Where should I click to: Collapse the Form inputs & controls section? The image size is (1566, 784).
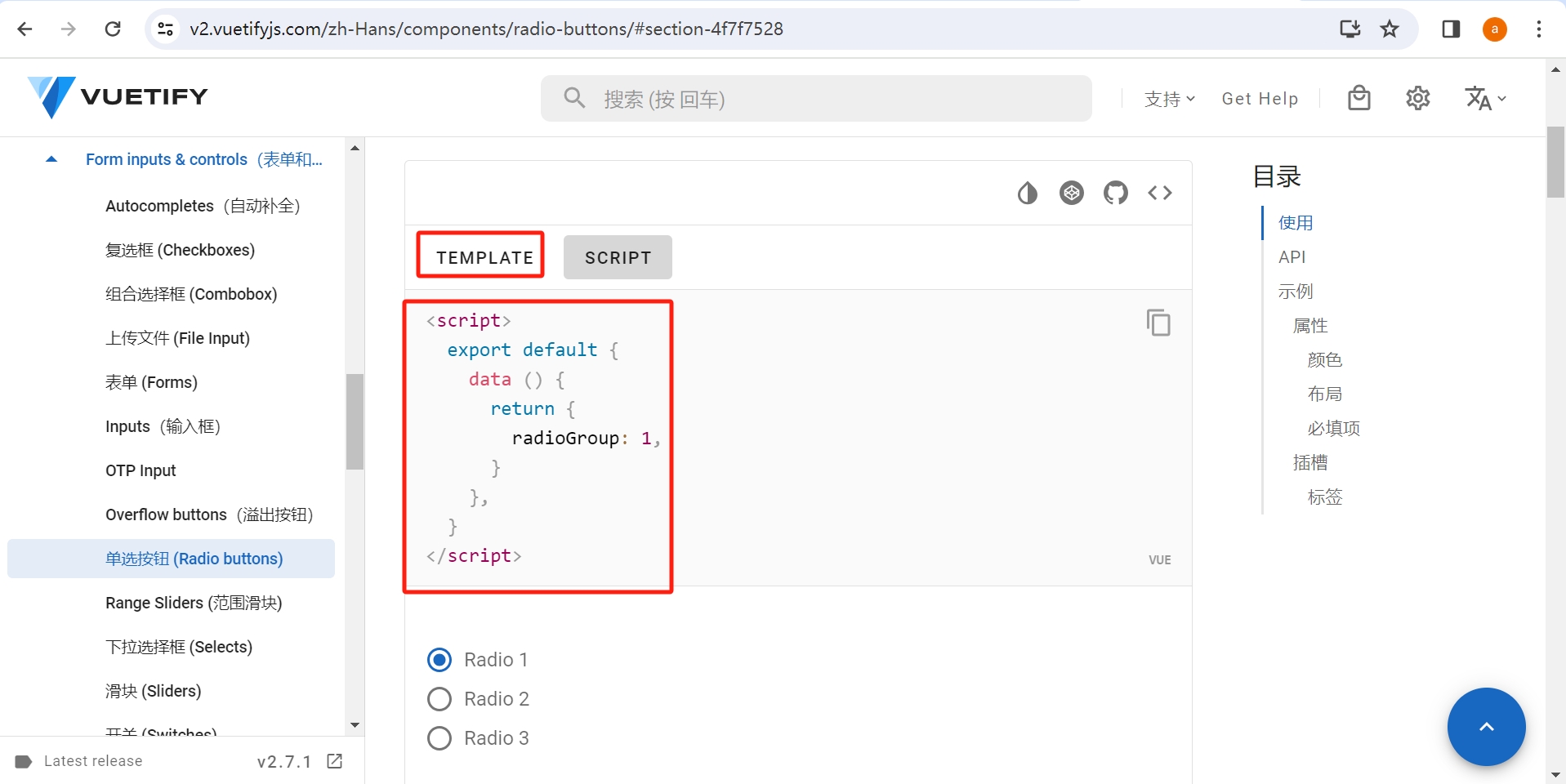click(51, 158)
